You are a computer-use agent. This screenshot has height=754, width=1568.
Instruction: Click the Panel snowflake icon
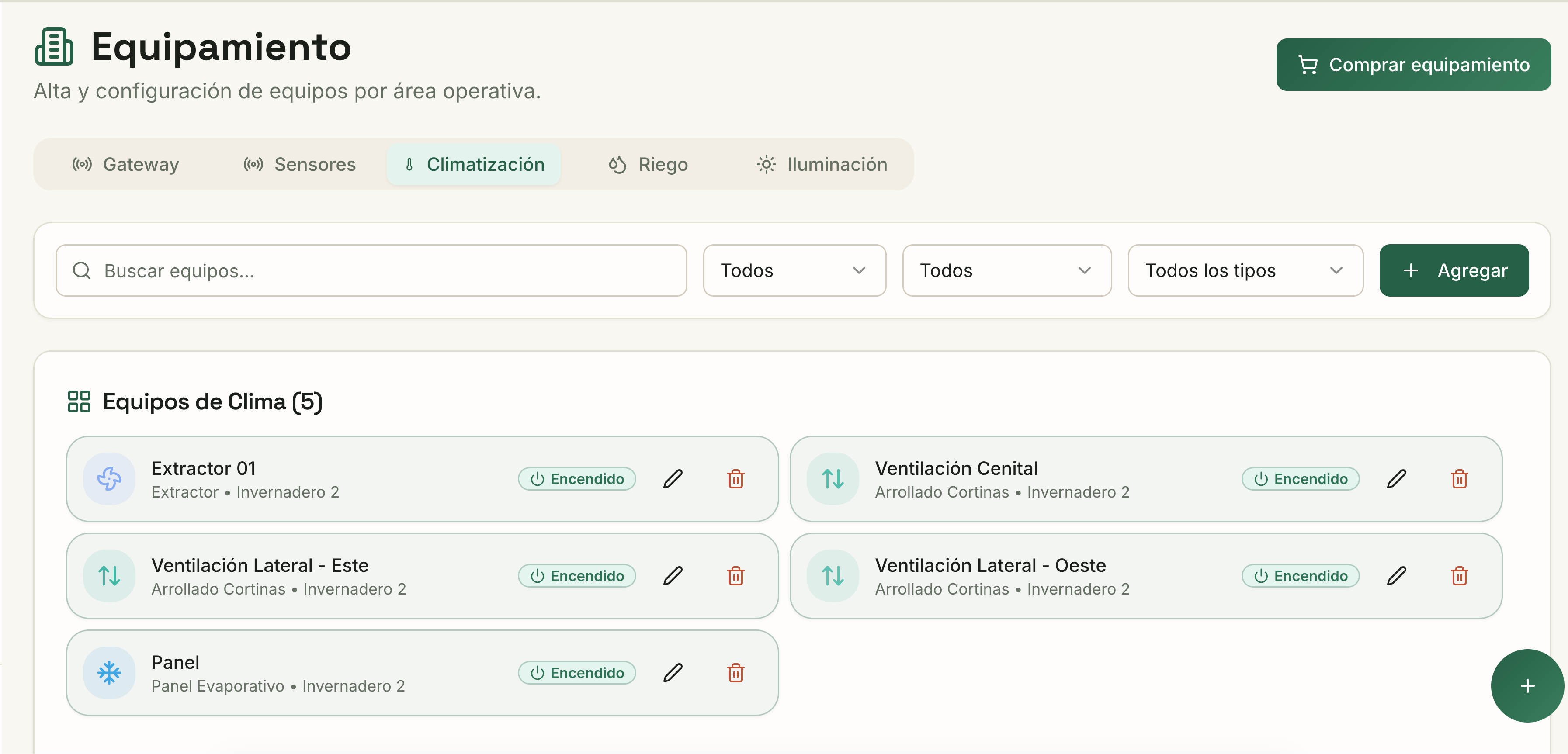(x=109, y=672)
